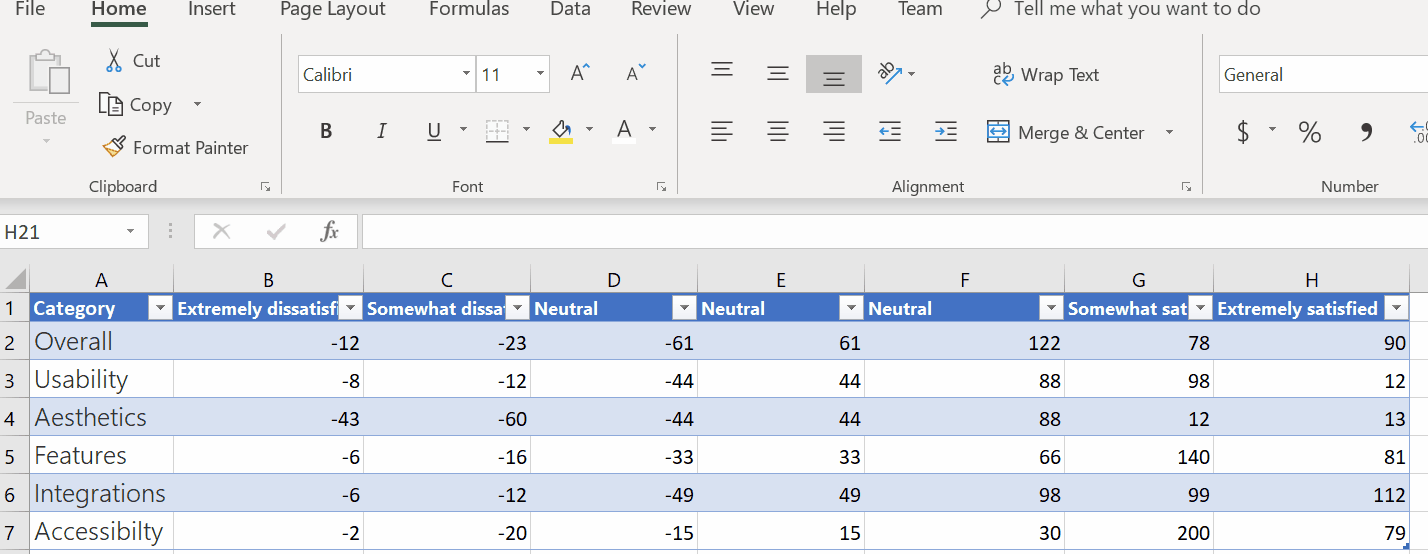Switch to the Data tab
This screenshot has height=554, width=1428.
[x=570, y=9]
